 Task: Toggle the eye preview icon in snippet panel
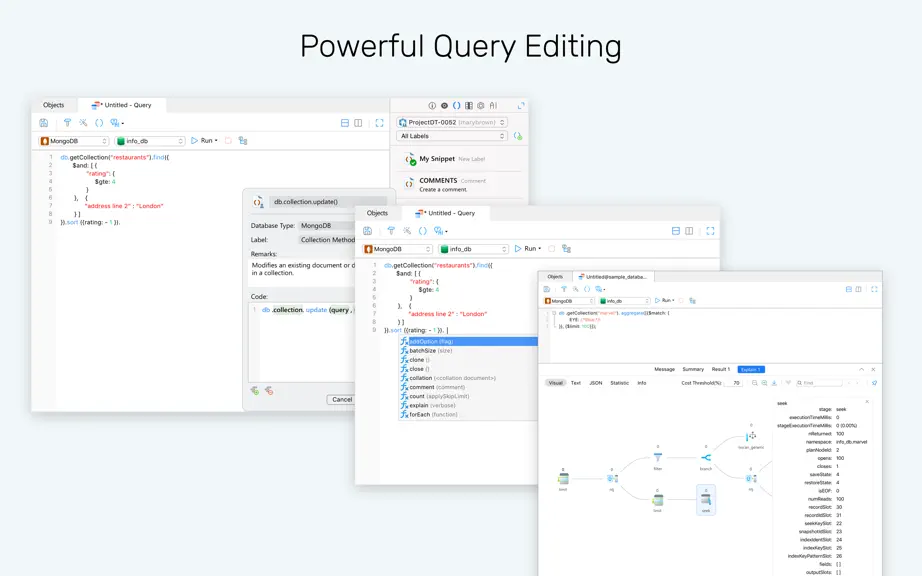click(444, 106)
